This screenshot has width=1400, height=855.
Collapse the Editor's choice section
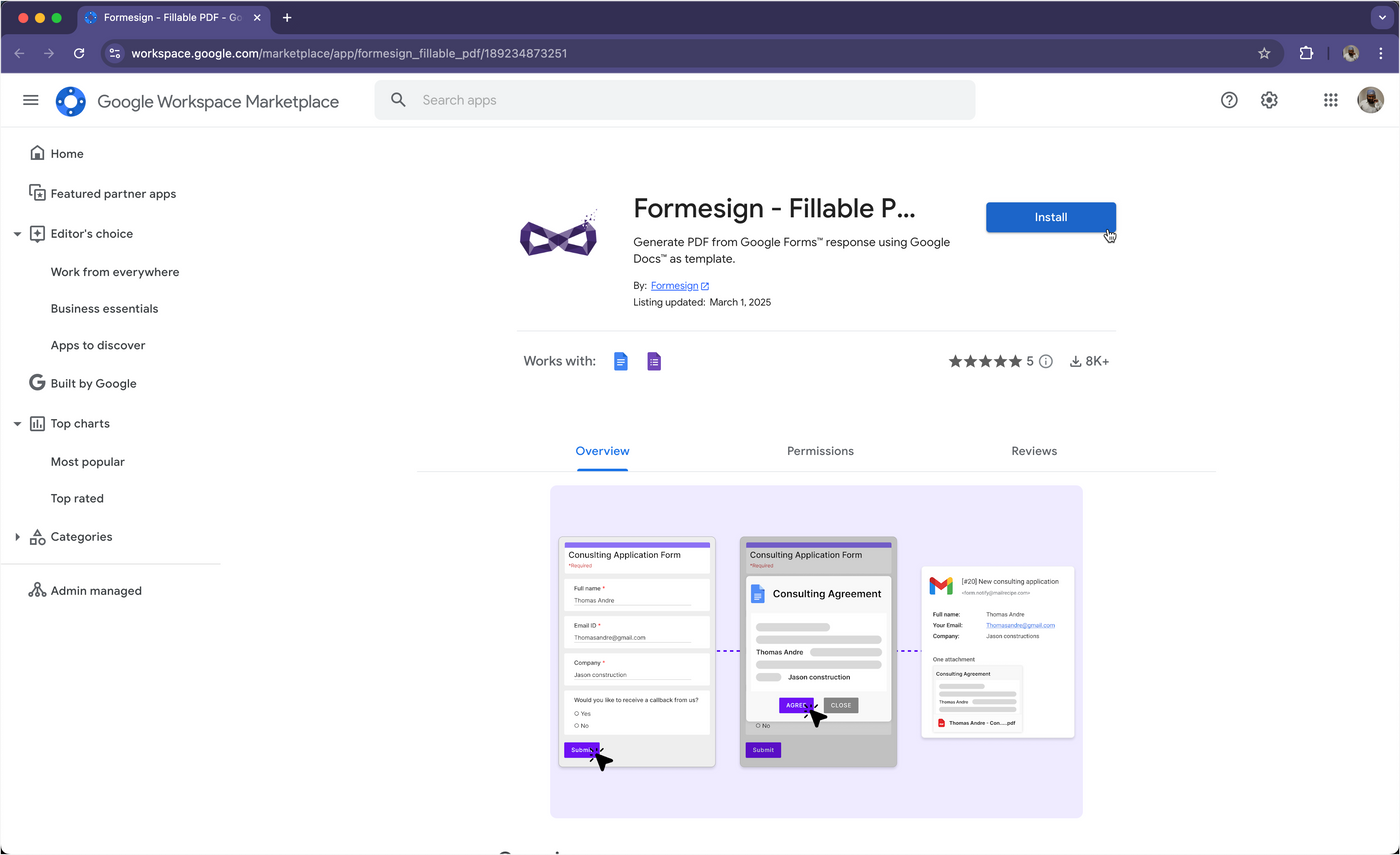click(x=17, y=234)
